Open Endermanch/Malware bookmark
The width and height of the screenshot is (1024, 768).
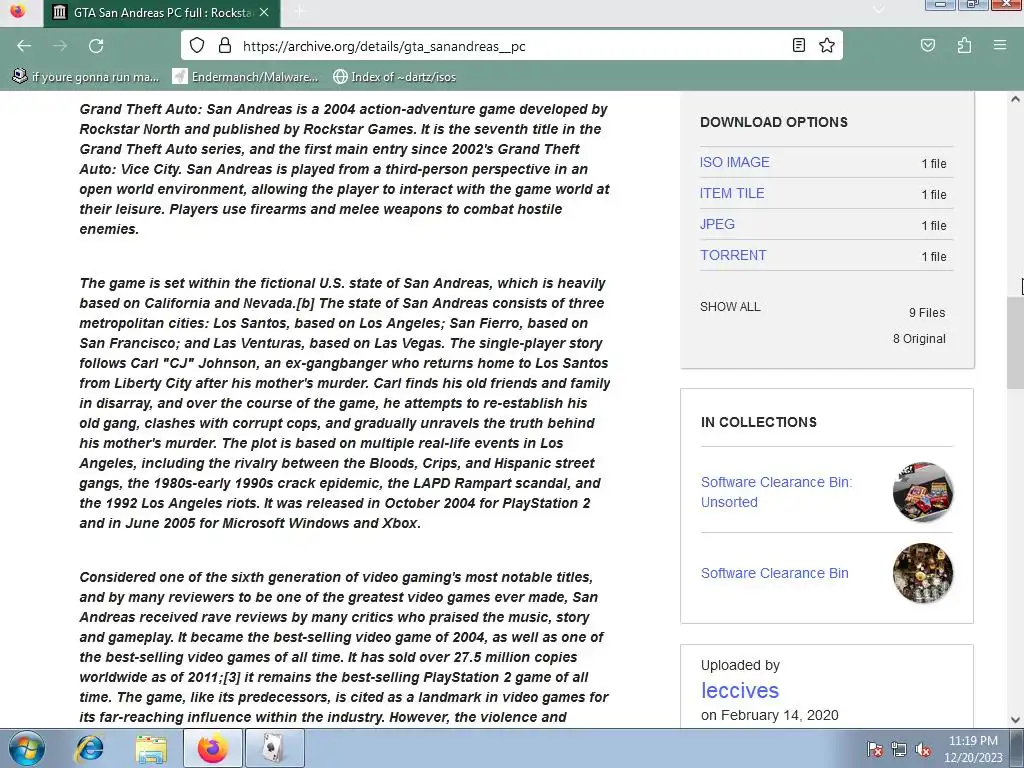click(246, 77)
